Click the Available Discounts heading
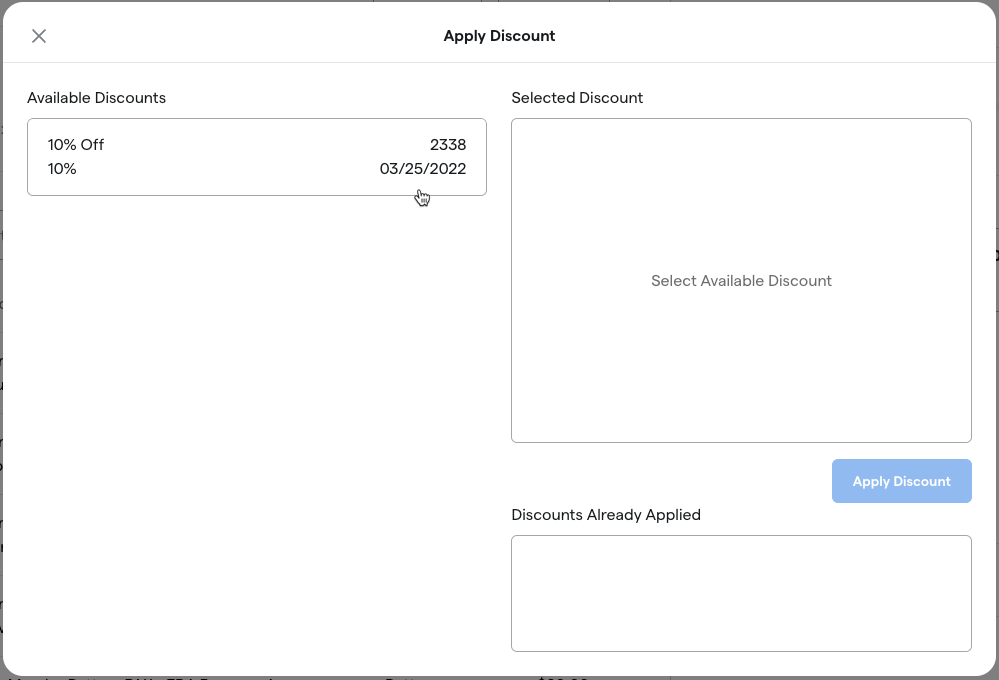 [96, 98]
